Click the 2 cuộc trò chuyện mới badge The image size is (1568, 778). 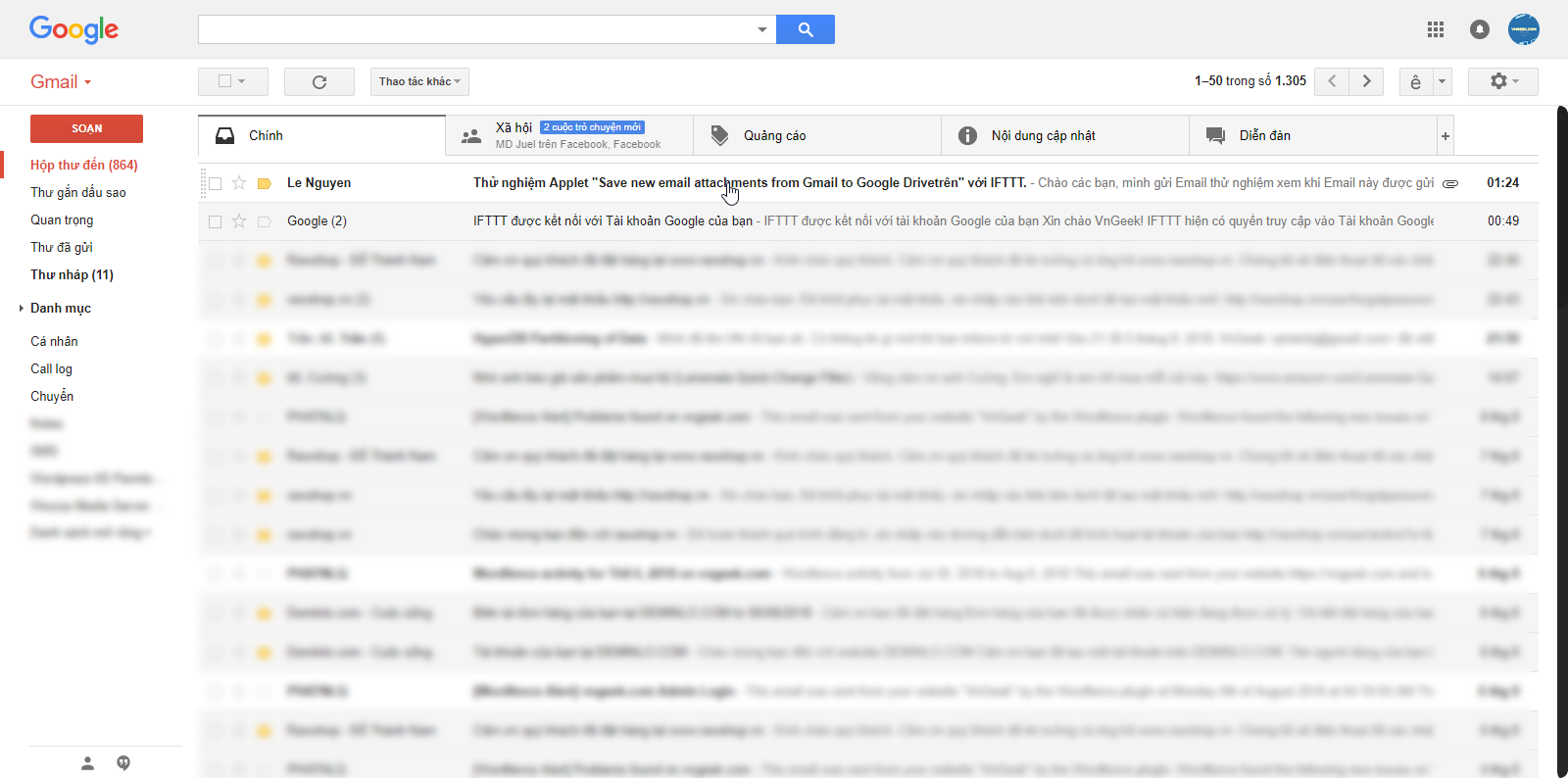pyautogui.click(x=592, y=127)
